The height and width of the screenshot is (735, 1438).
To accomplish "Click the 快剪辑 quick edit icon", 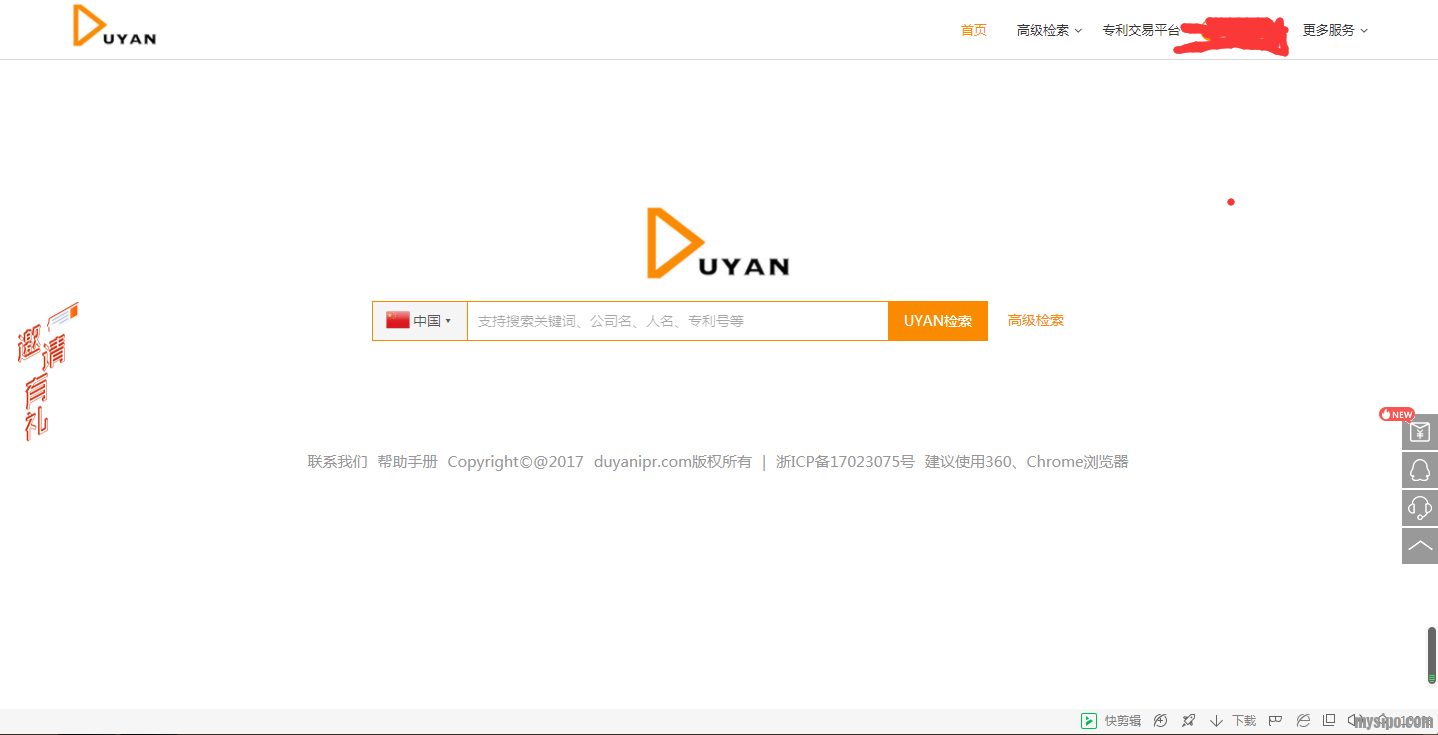I will tap(1111, 720).
